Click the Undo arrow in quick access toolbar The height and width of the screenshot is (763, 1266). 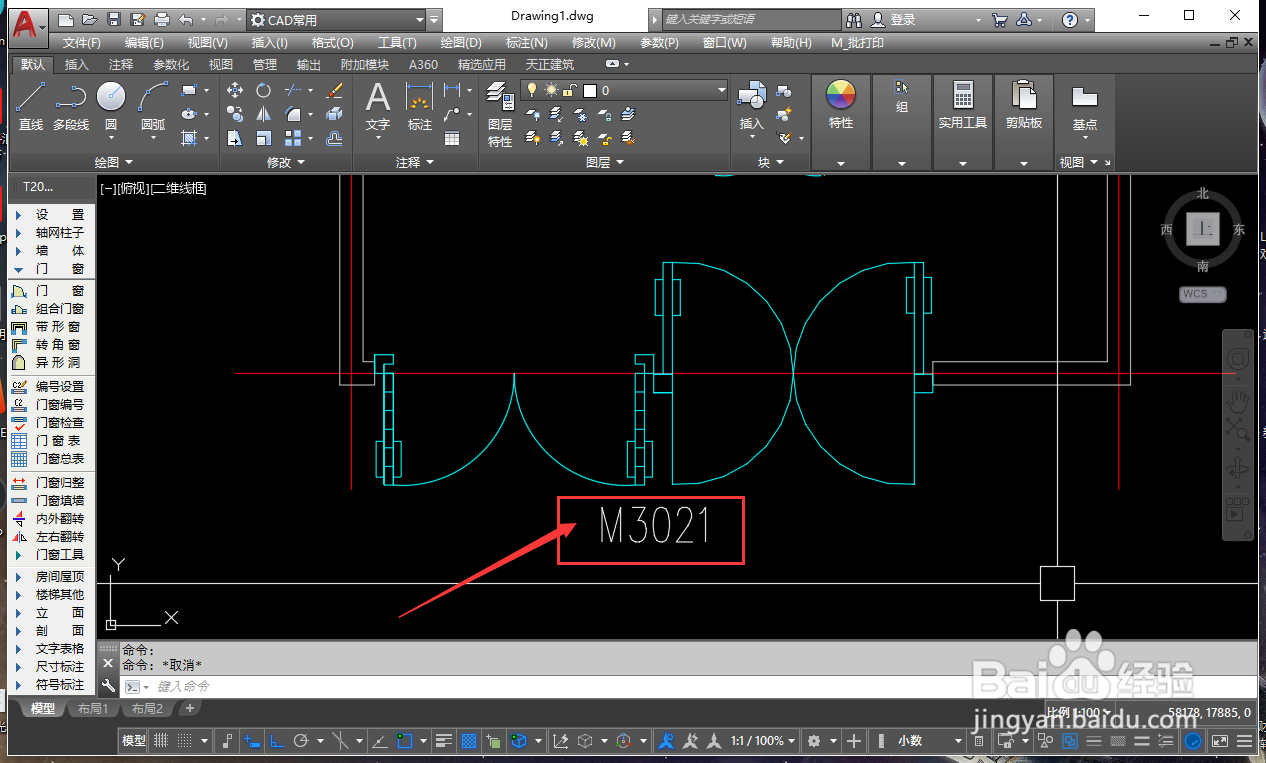[x=186, y=19]
